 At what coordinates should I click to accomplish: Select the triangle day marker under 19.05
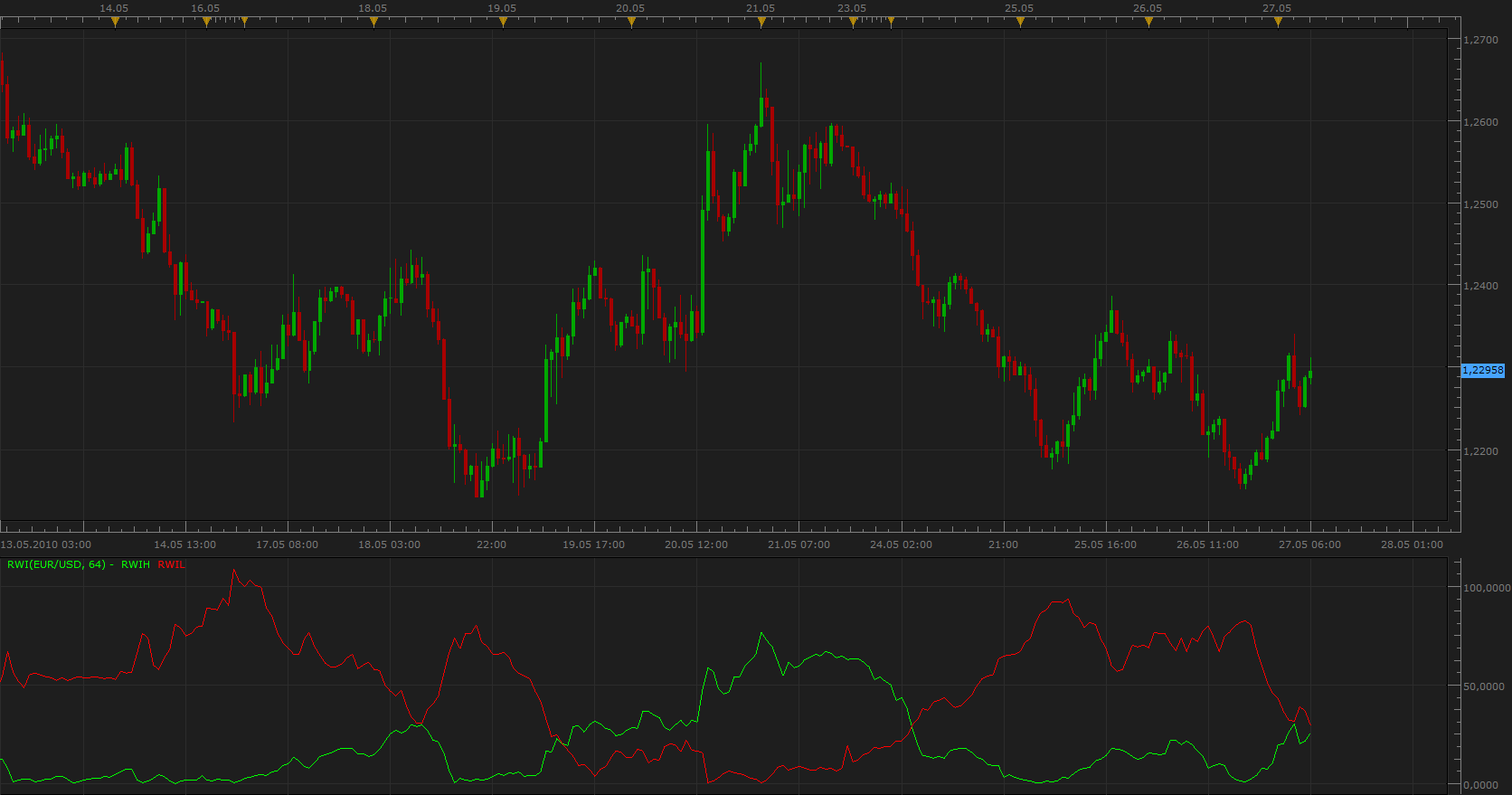(503, 23)
